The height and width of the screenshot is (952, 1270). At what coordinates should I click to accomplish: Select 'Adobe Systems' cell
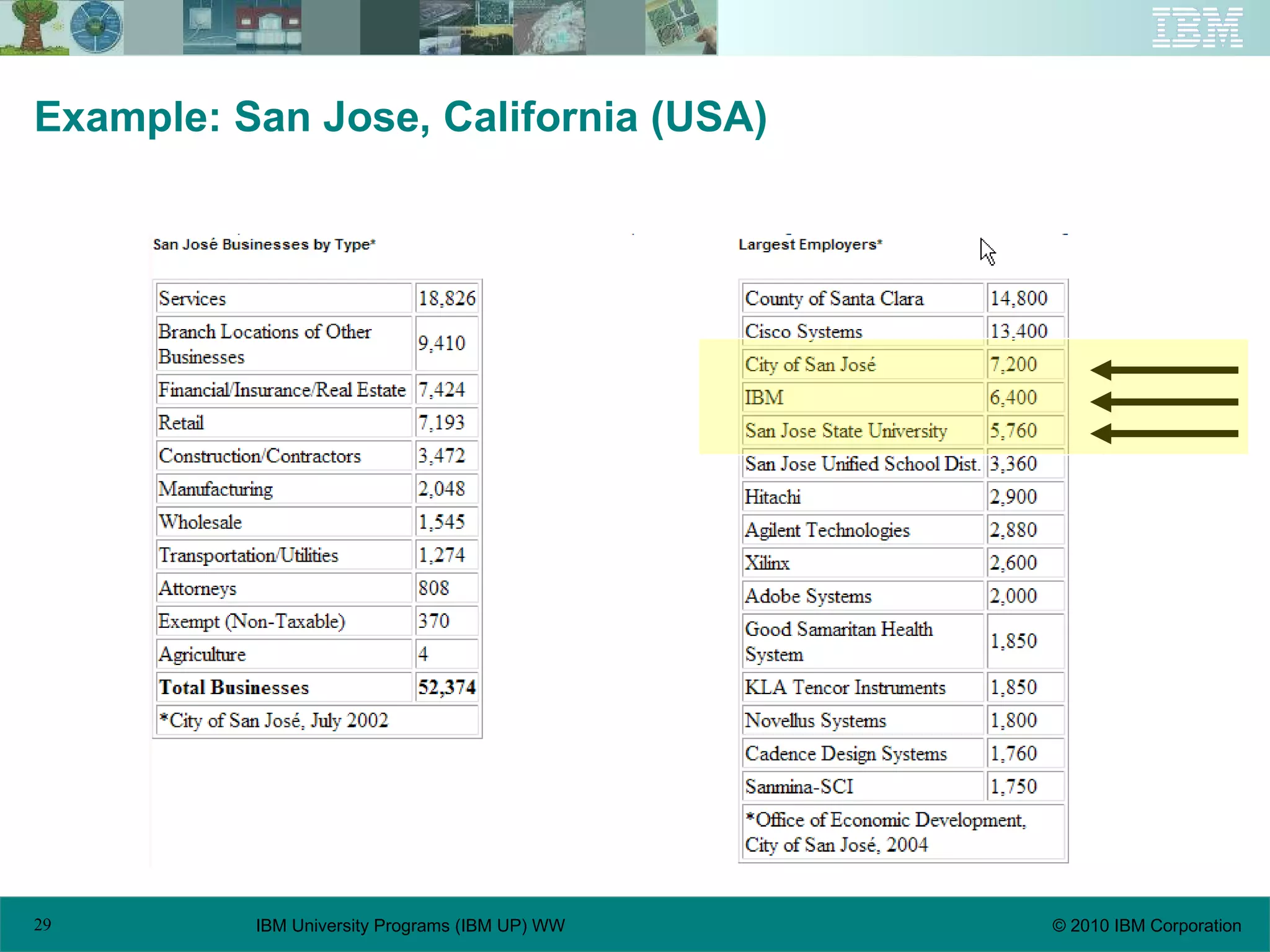pos(863,596)
